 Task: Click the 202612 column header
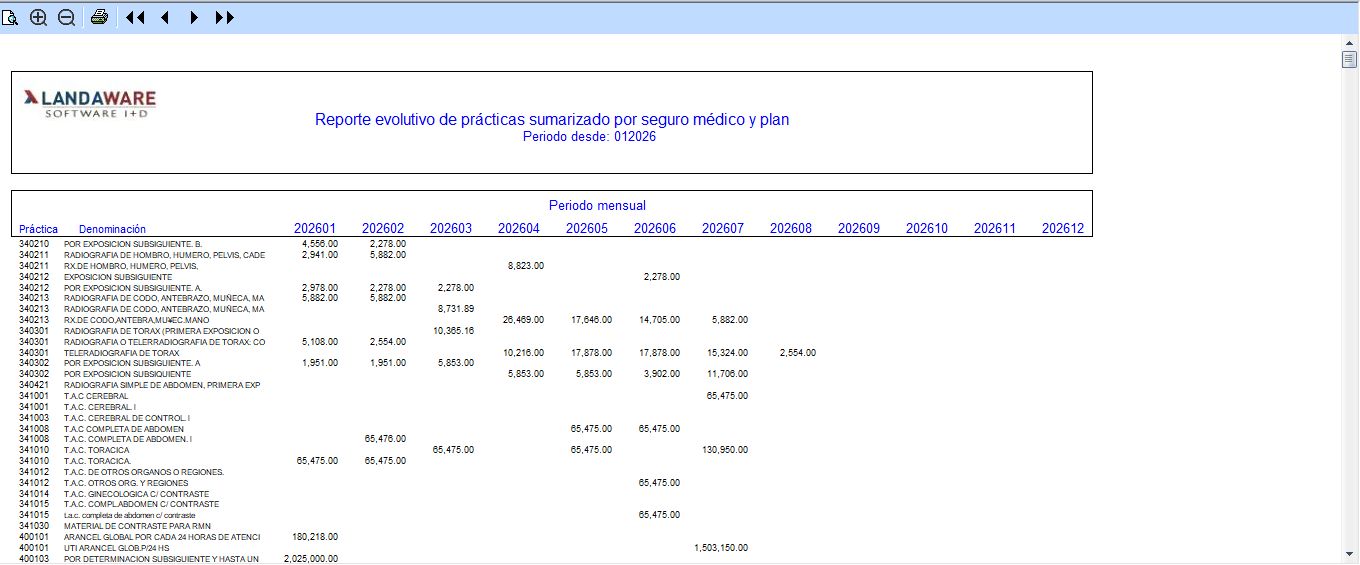click(1063, 228)
